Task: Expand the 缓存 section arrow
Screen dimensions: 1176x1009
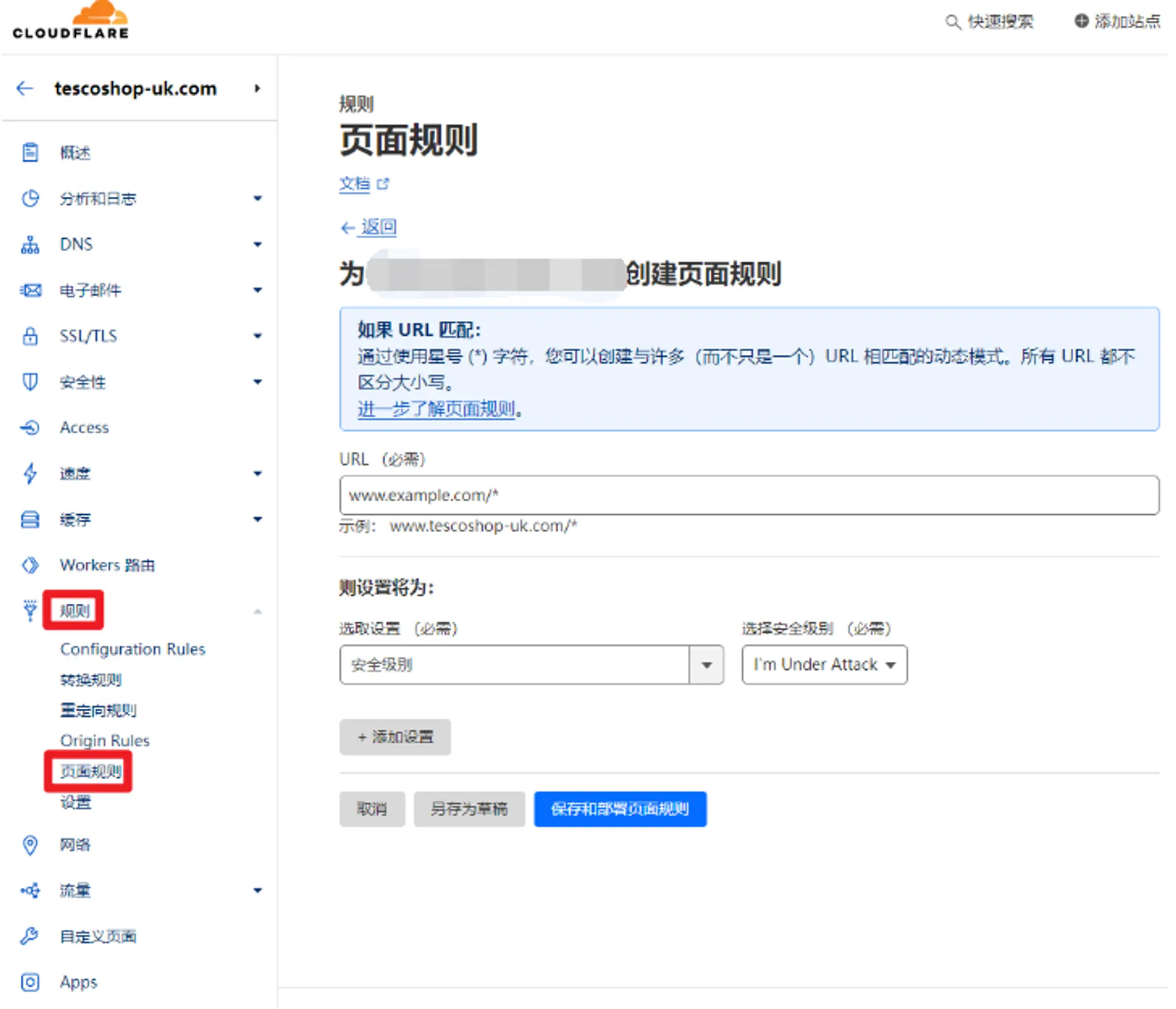Action: [x=258, y=519]
